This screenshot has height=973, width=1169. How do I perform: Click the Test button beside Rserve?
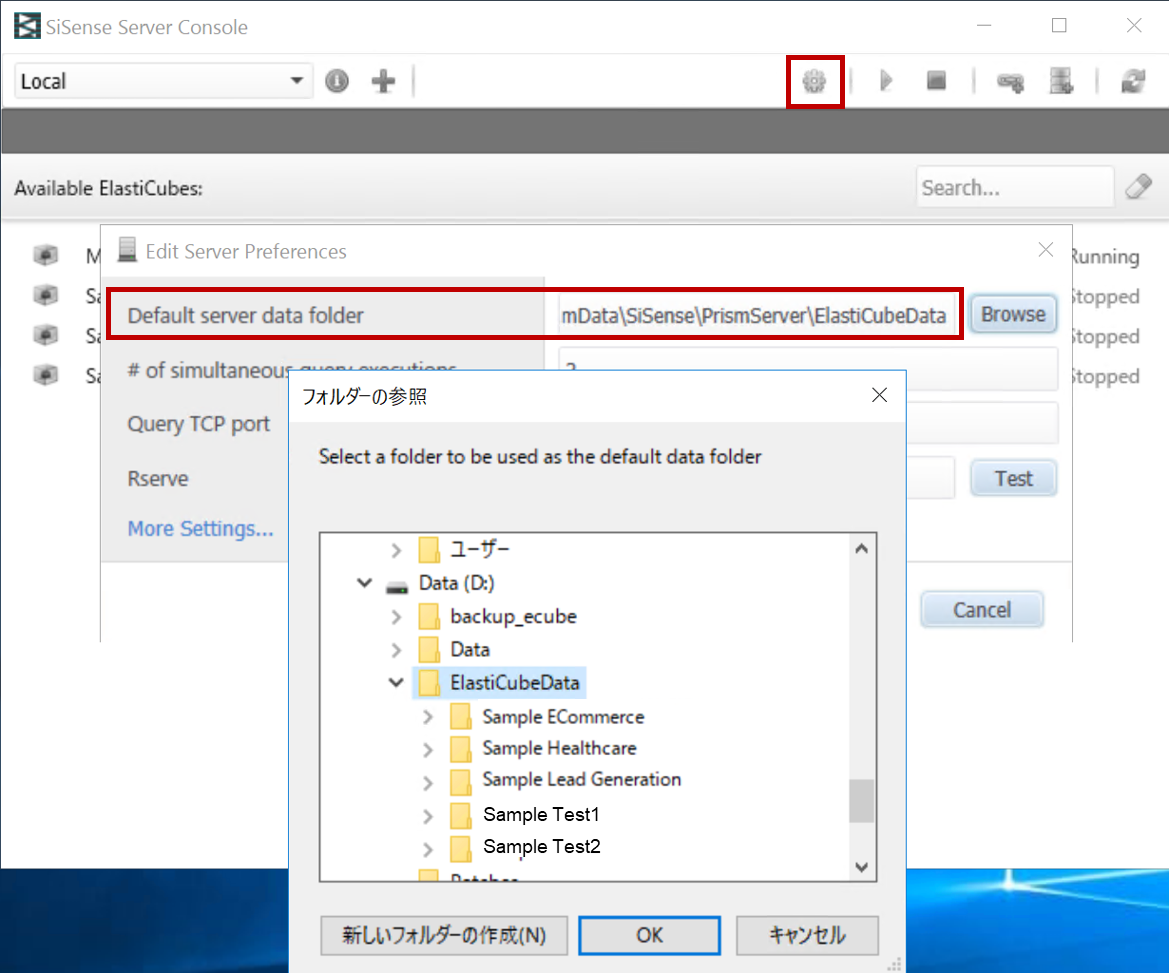tap(1012, 478)
